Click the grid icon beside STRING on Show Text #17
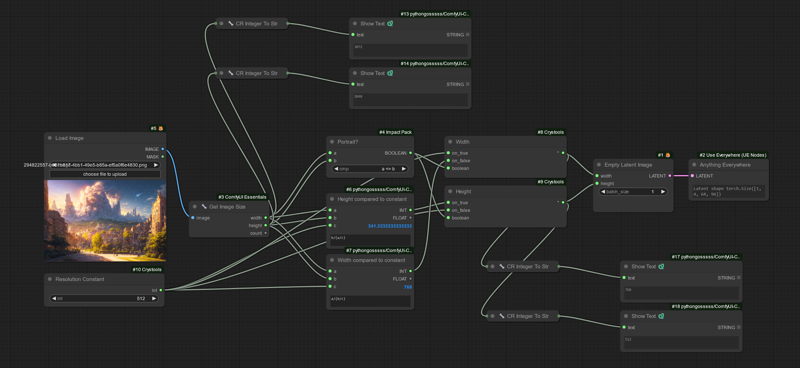Viewport: 800px width, 368px height. point(739,278)
